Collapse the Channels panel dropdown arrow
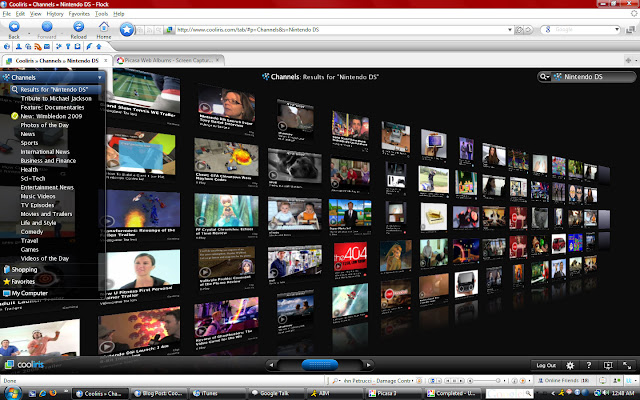 (x=100, y=77)
